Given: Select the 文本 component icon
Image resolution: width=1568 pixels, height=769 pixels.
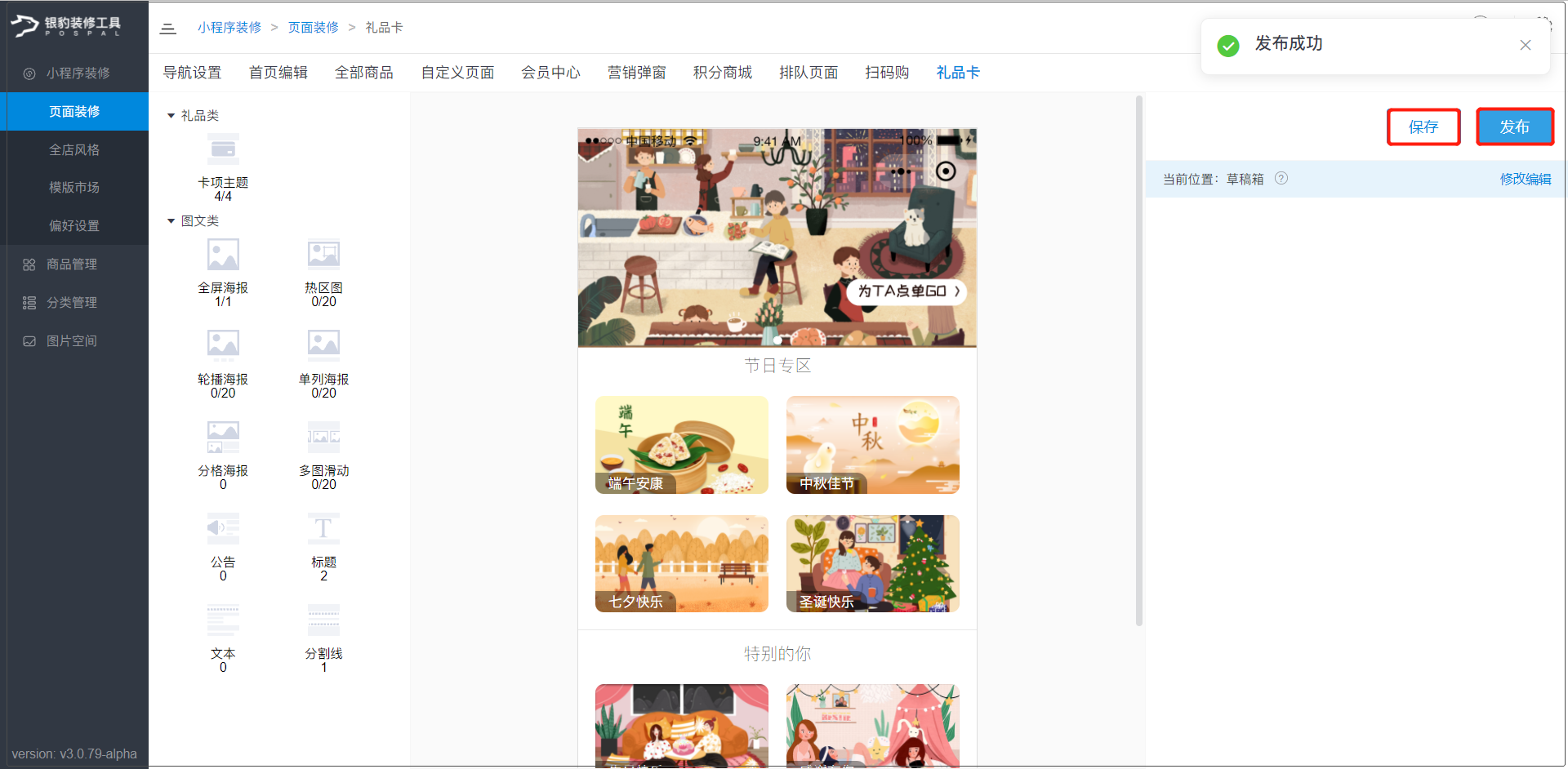Looking at the screenshot, I should [x=223, y=620].
